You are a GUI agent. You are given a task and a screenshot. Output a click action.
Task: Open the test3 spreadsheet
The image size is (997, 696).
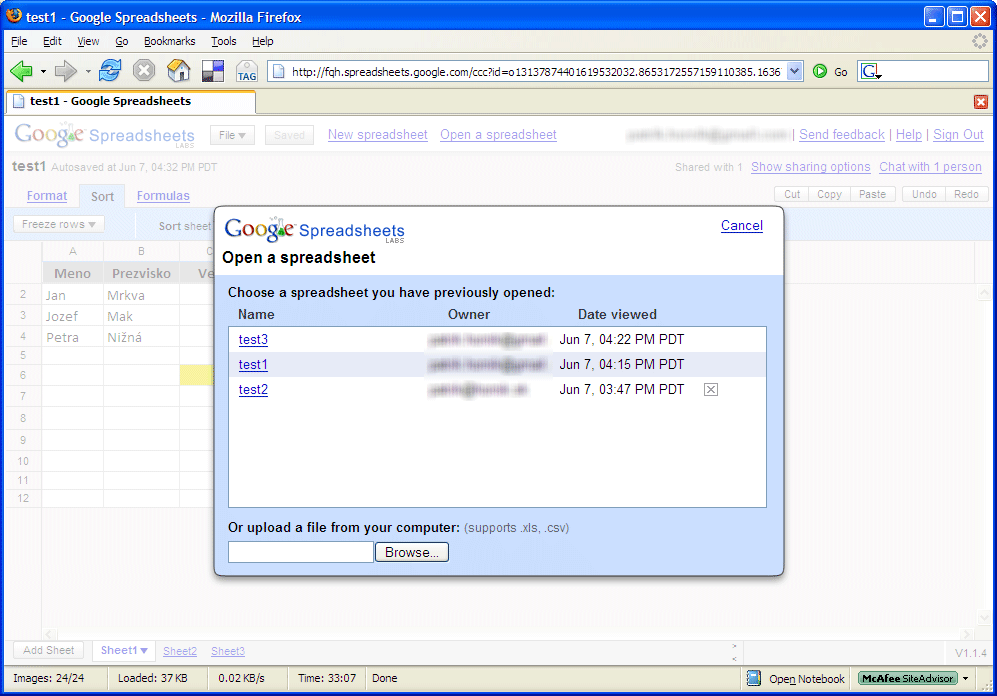point(253,339)
